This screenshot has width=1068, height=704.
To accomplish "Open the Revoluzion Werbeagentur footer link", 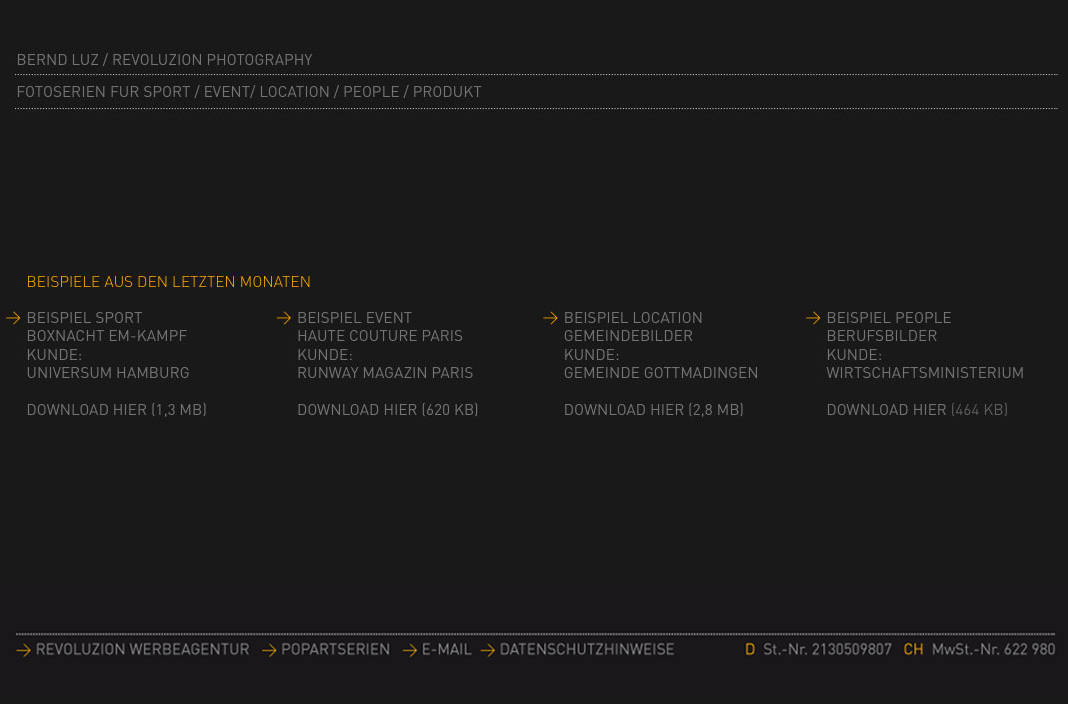I will click(x=142, y=650).
